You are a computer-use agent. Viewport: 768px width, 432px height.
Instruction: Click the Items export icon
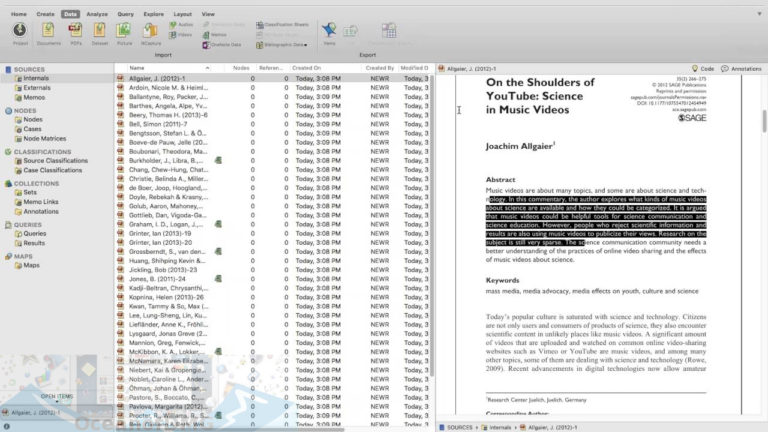pyautogui.click(x=329, y=33)
